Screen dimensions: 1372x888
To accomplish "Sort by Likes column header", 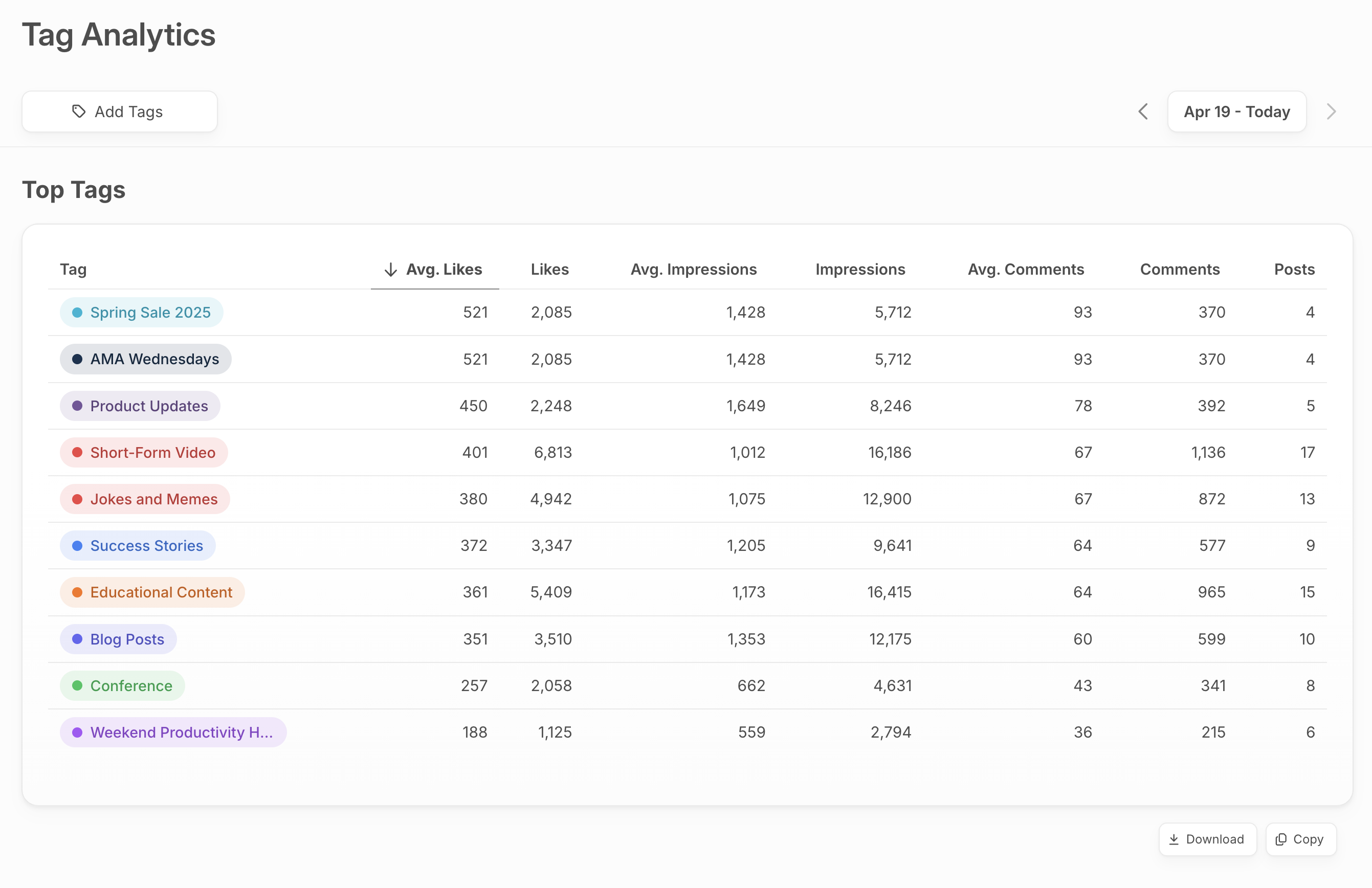I will 549,269.
